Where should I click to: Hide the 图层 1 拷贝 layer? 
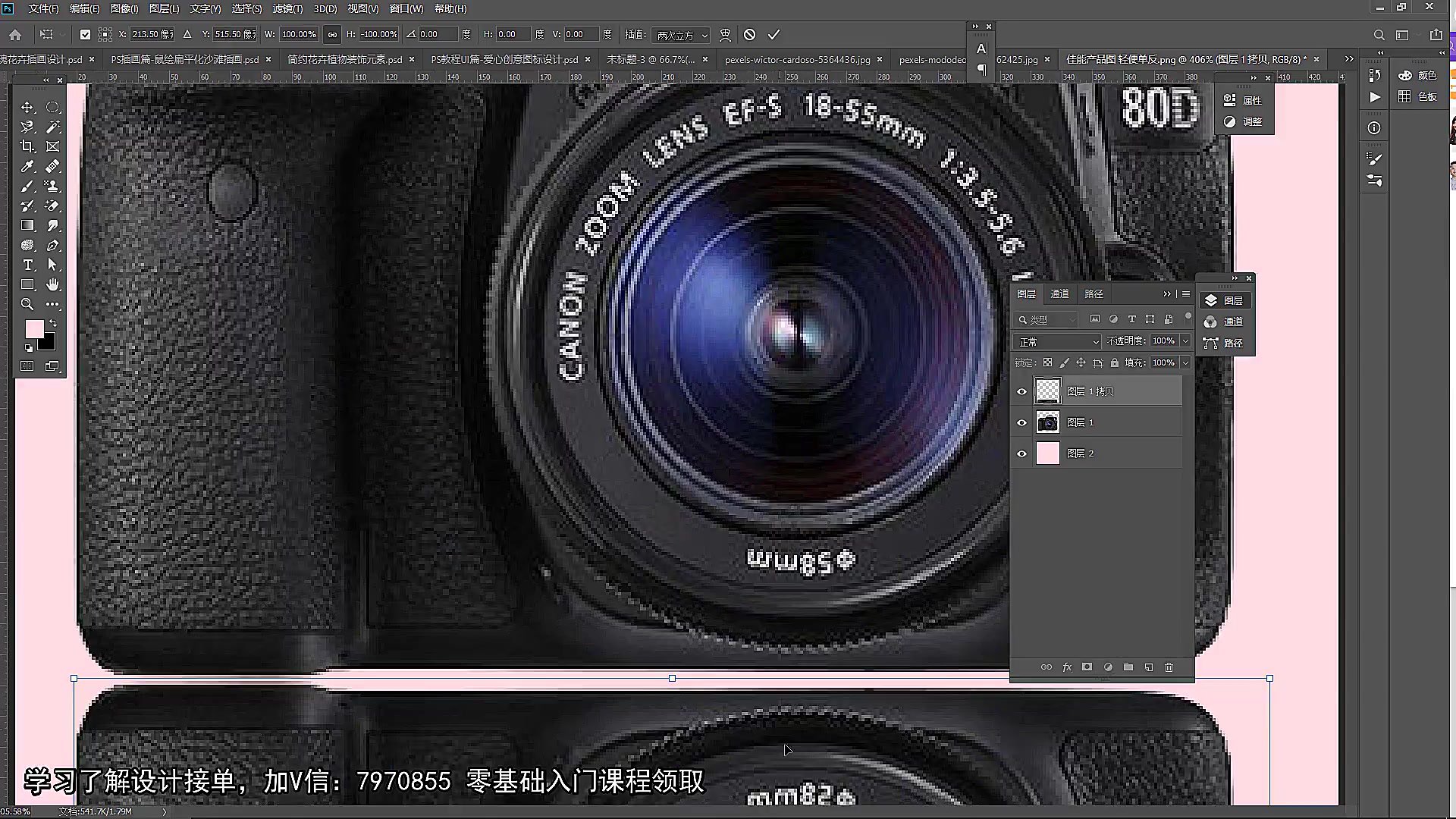click(1021, 391)
